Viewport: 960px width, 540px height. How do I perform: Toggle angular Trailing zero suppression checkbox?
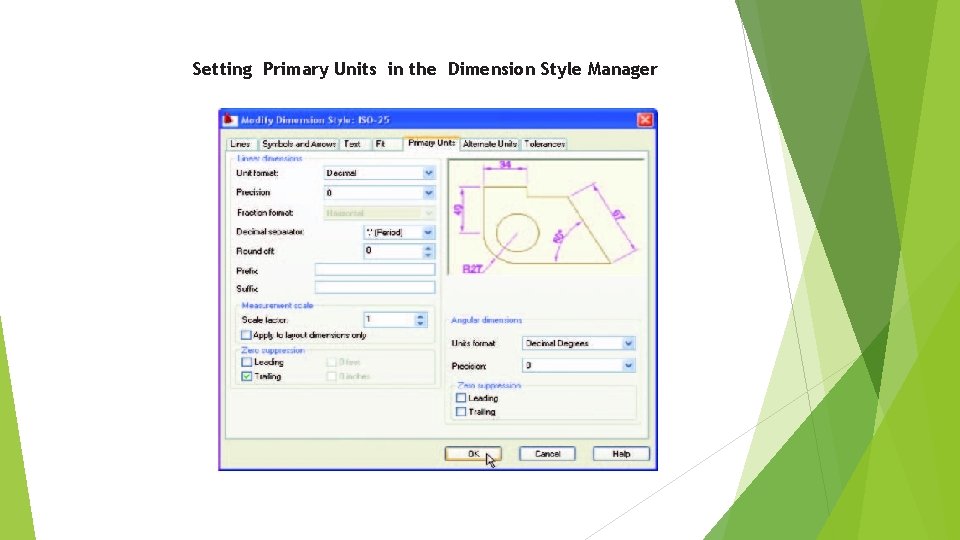click(461, 412)
